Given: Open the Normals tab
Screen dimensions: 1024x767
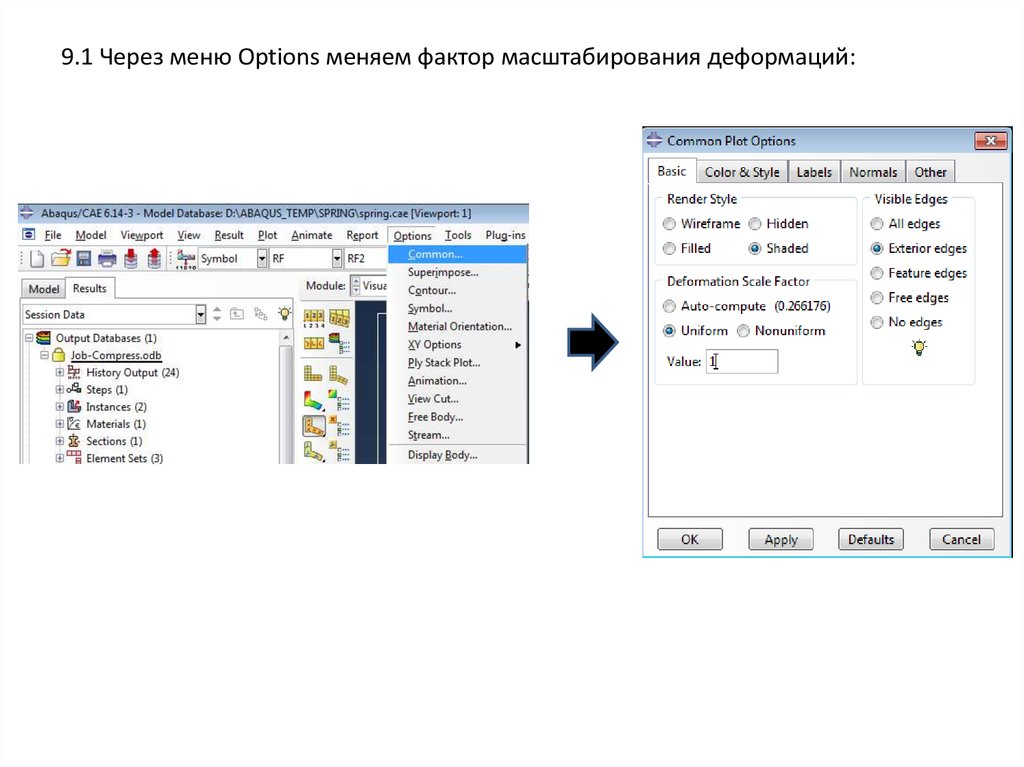Looking at the screenshot, I should pos(872,172).
